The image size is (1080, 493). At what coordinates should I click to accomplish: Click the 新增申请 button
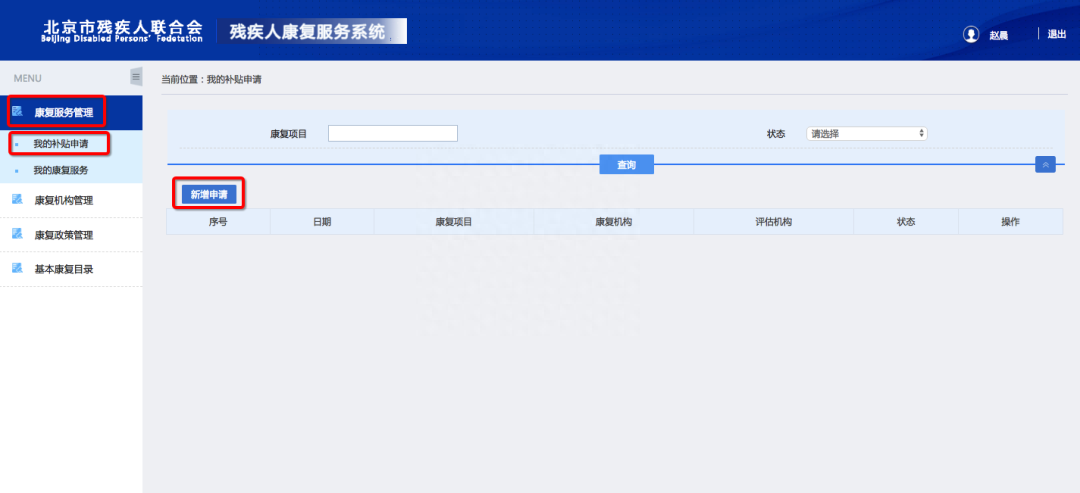[x=209, y=195]
